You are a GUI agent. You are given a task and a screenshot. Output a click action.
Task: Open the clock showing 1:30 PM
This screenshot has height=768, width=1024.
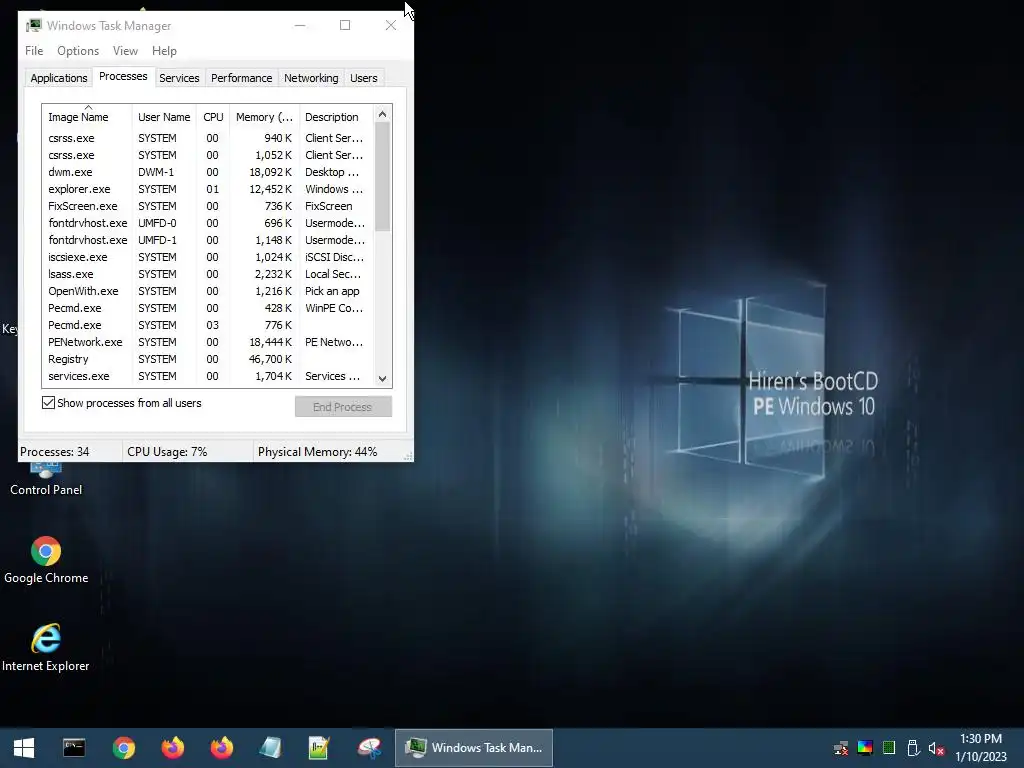(x=980, y=739)
